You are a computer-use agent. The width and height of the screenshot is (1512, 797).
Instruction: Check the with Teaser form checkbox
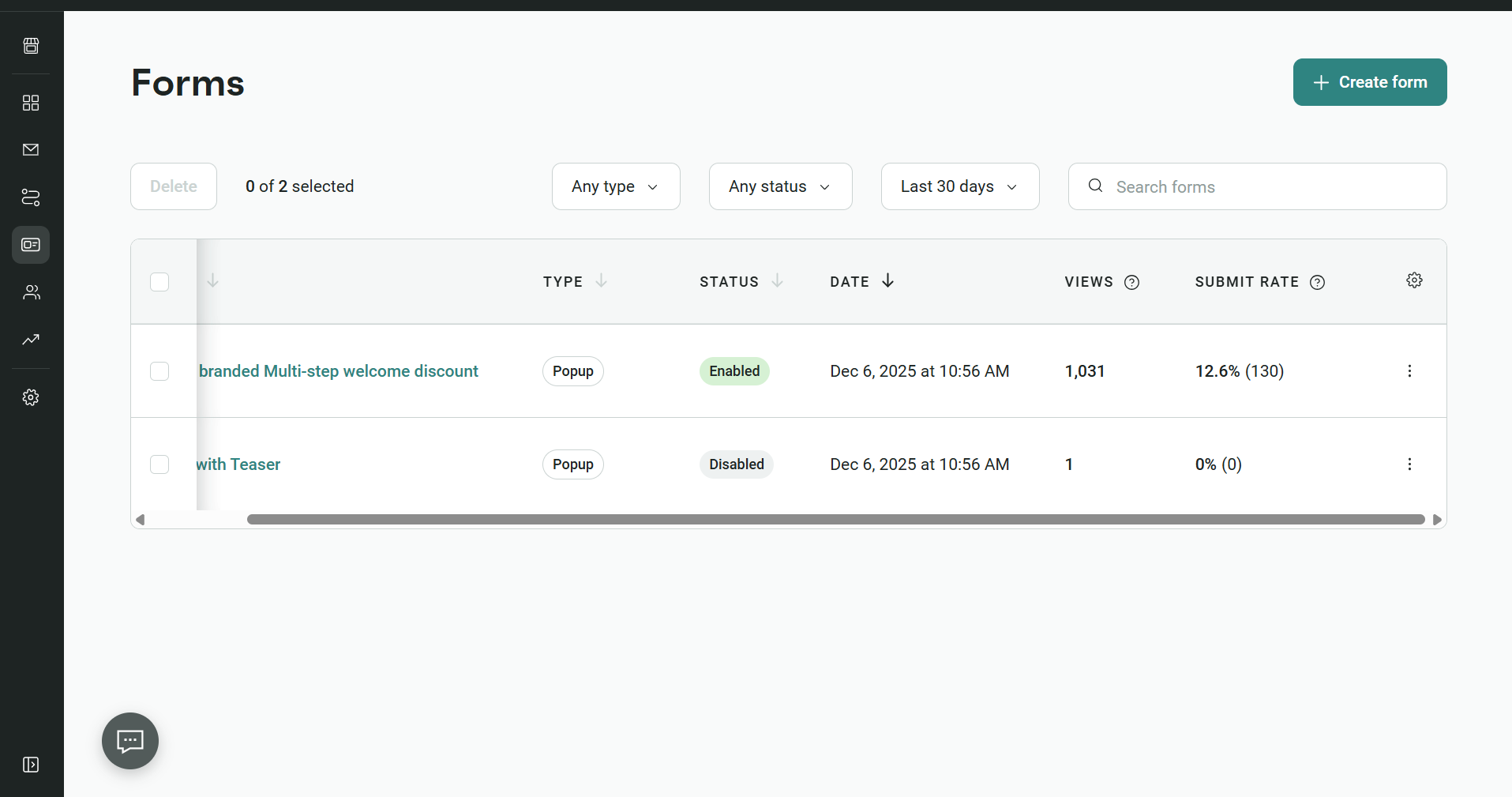(x=159, y=464)
